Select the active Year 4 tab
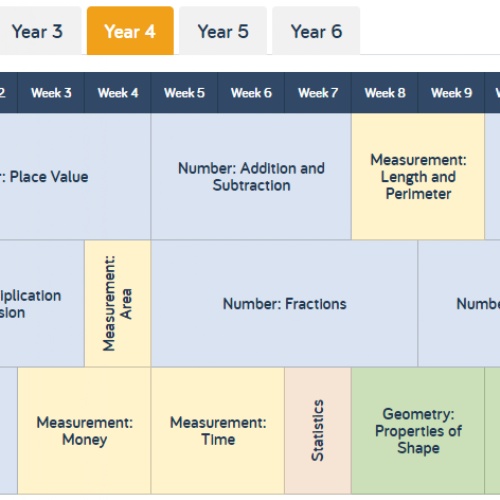 (x=130, y=31)
